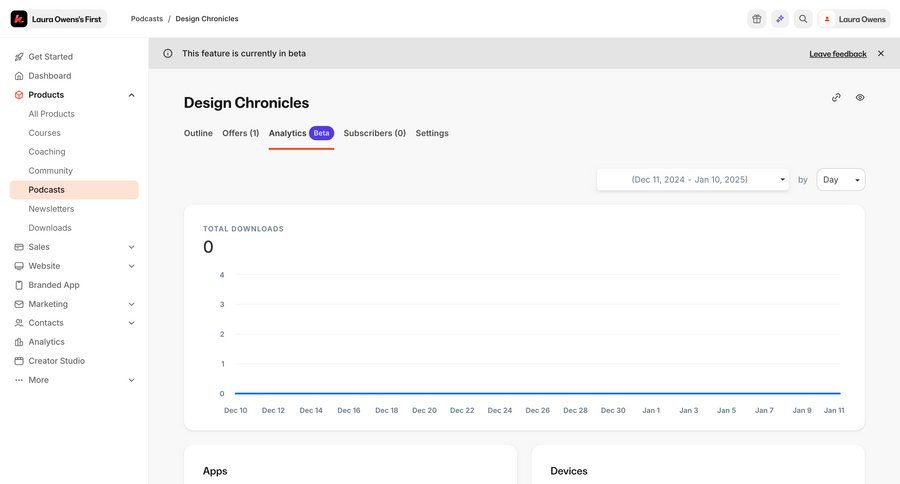Viewport: 900px width, 484px height.
Task: Expand the Marketing section chevron
Action: point(131,304)
